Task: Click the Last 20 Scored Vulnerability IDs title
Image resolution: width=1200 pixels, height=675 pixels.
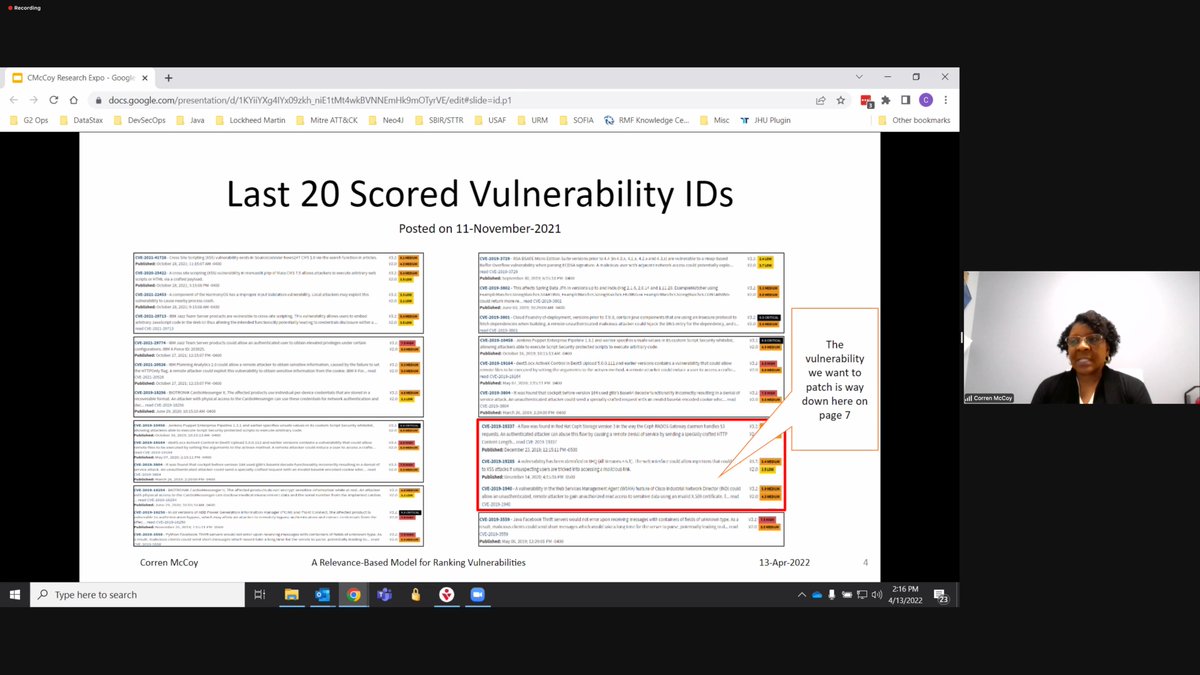Action: pyautogui.click(x=478, y=194)
